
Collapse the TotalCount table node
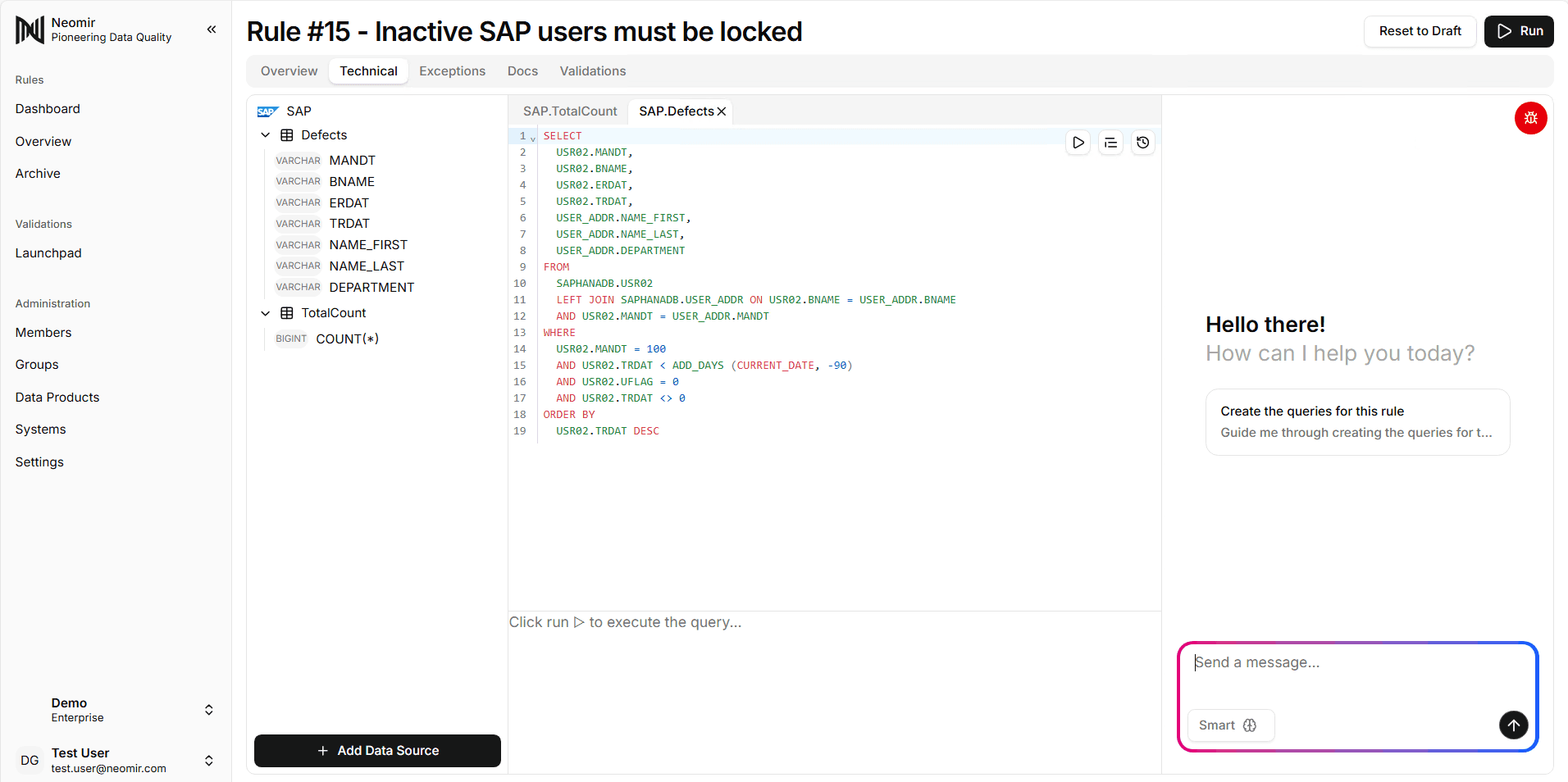point(265,312)
